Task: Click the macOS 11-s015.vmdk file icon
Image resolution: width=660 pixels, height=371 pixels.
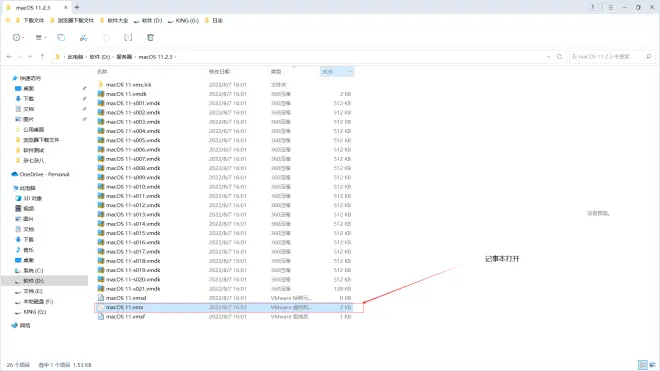Action: tap(101, 233)
